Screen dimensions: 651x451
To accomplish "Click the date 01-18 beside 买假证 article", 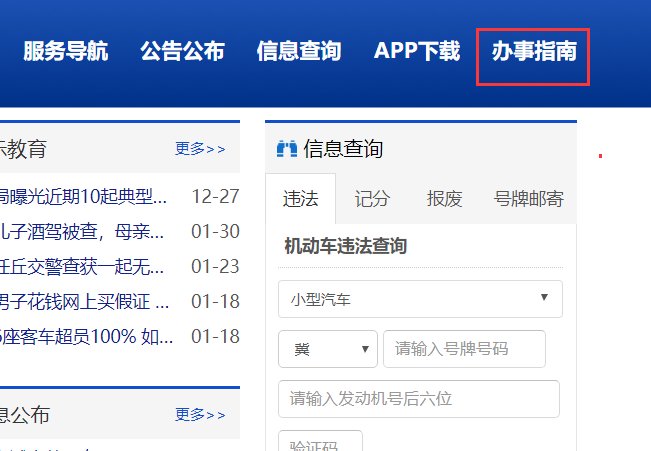I will pyautogui.click(x=215, y=301).
